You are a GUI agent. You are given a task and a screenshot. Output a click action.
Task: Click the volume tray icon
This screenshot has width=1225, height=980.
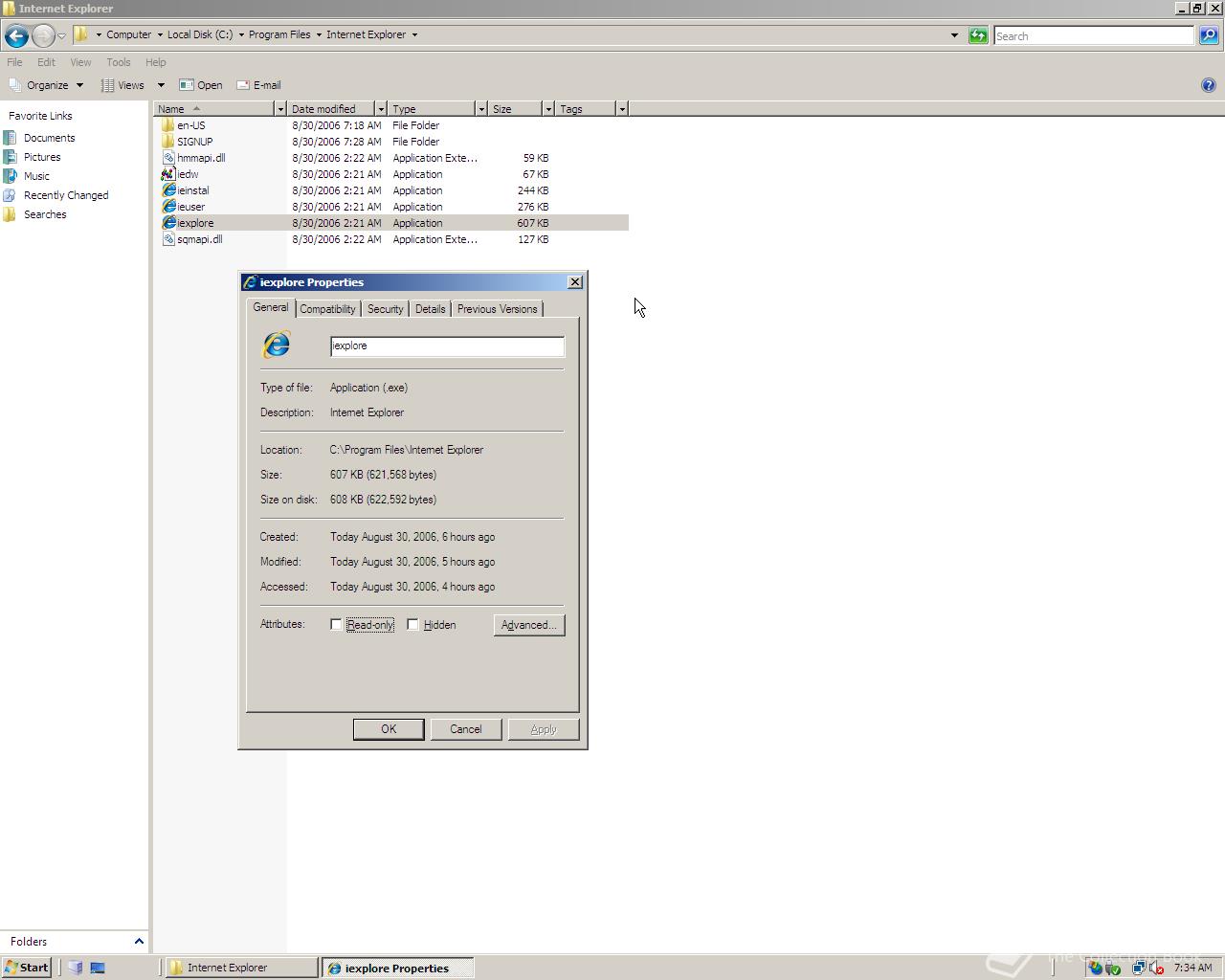(x=1155, y=968)
